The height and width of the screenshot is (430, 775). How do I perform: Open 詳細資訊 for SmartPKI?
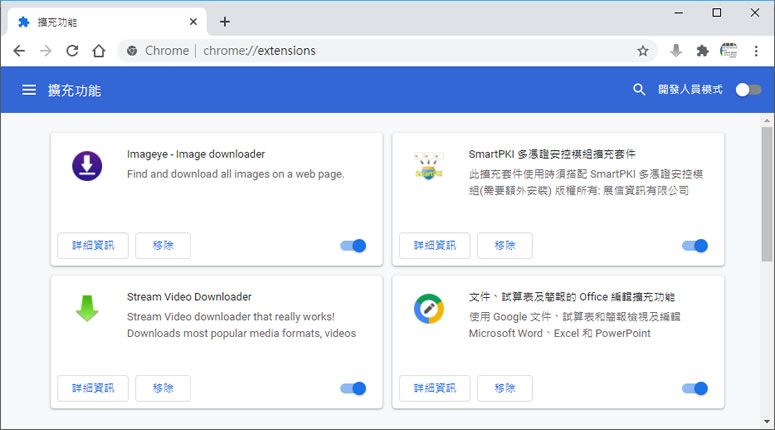click(435, 245)
